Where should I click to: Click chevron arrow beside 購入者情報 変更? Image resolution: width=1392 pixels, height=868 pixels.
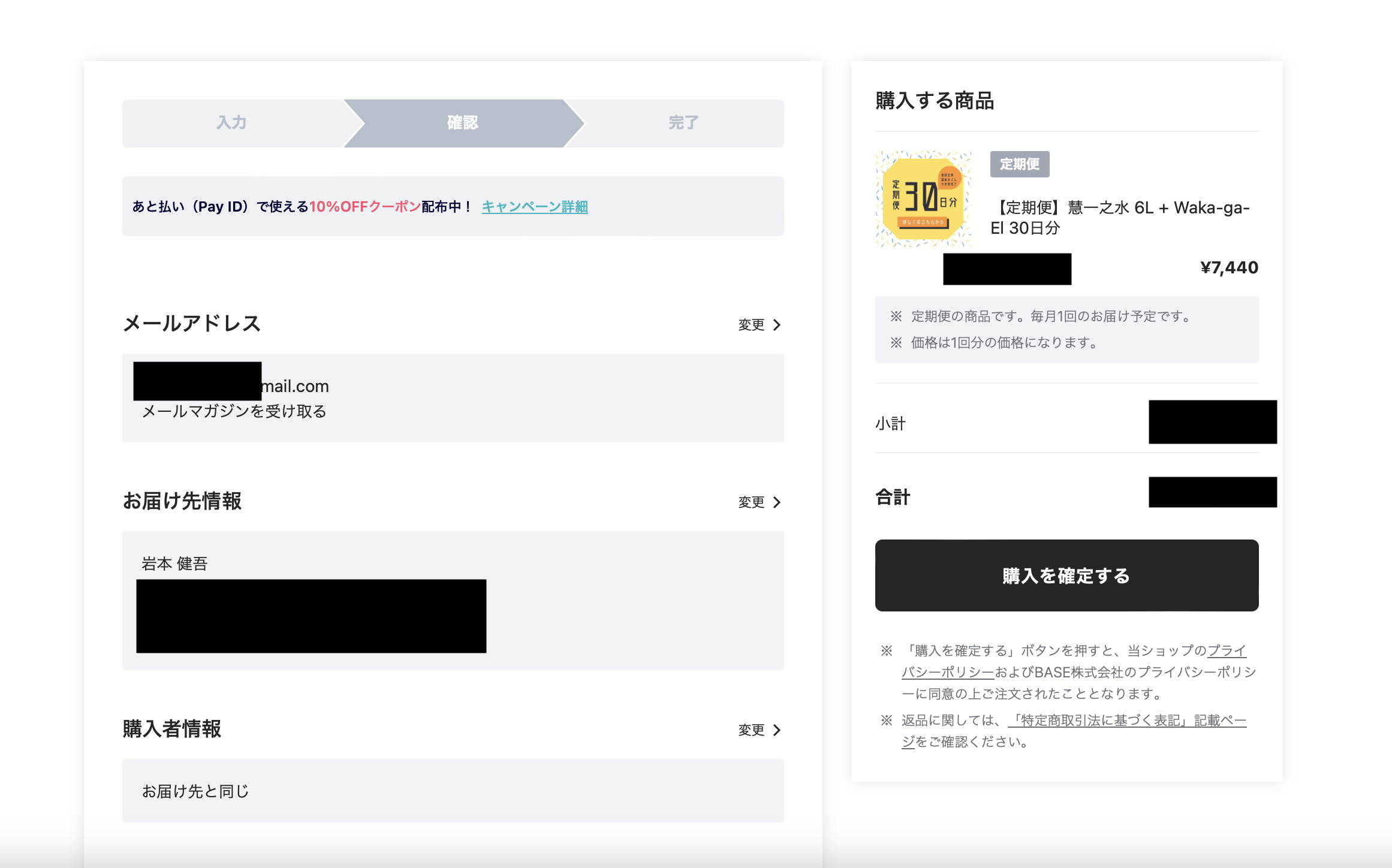click(x=777, y=730)
